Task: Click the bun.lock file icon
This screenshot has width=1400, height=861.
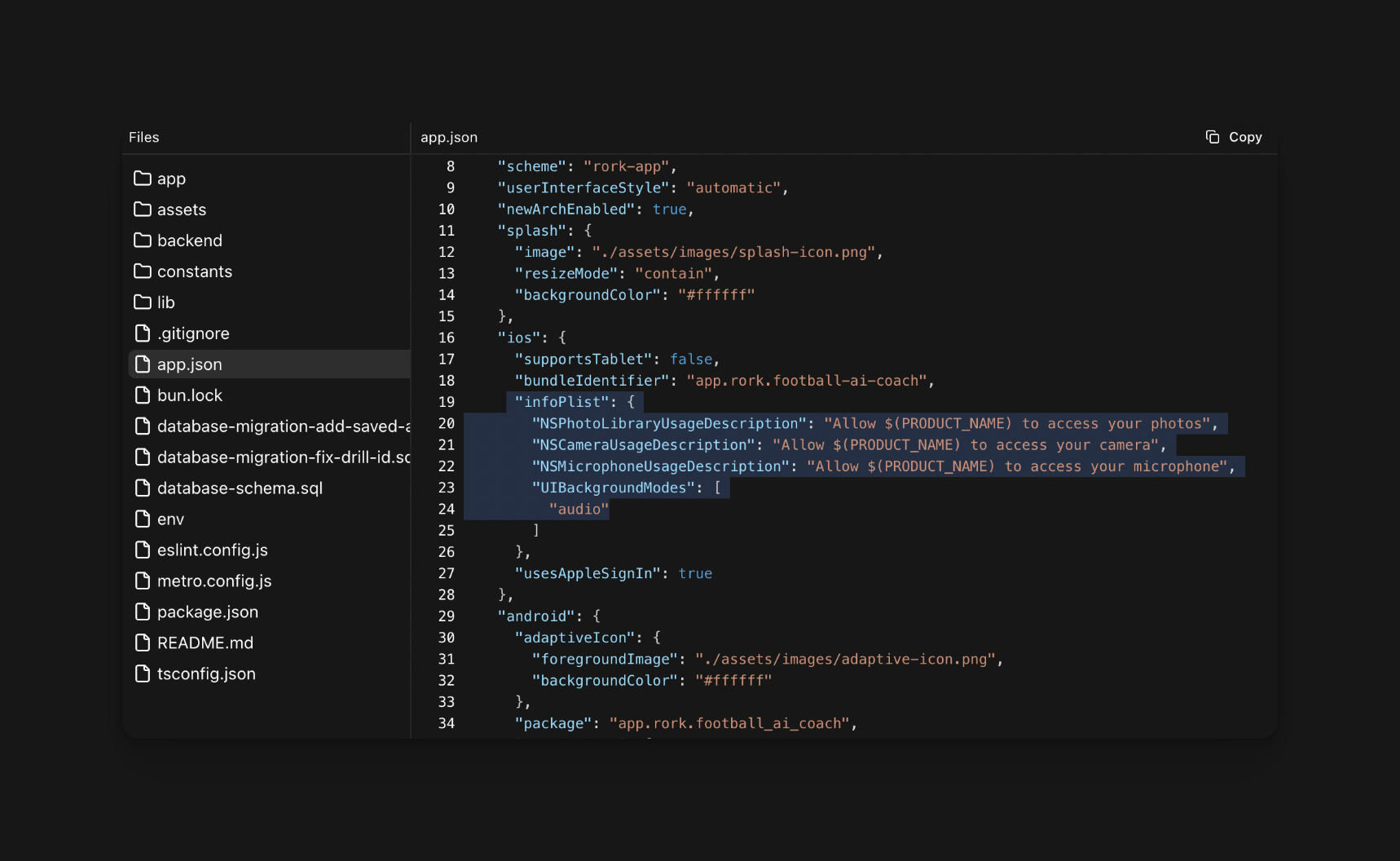Action: coord(143,395)
